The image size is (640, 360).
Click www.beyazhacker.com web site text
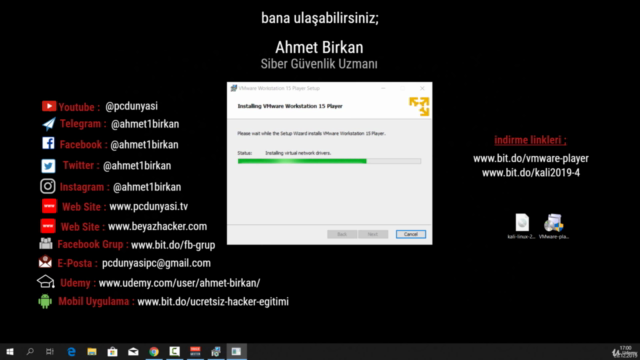[x=158, y=226]
